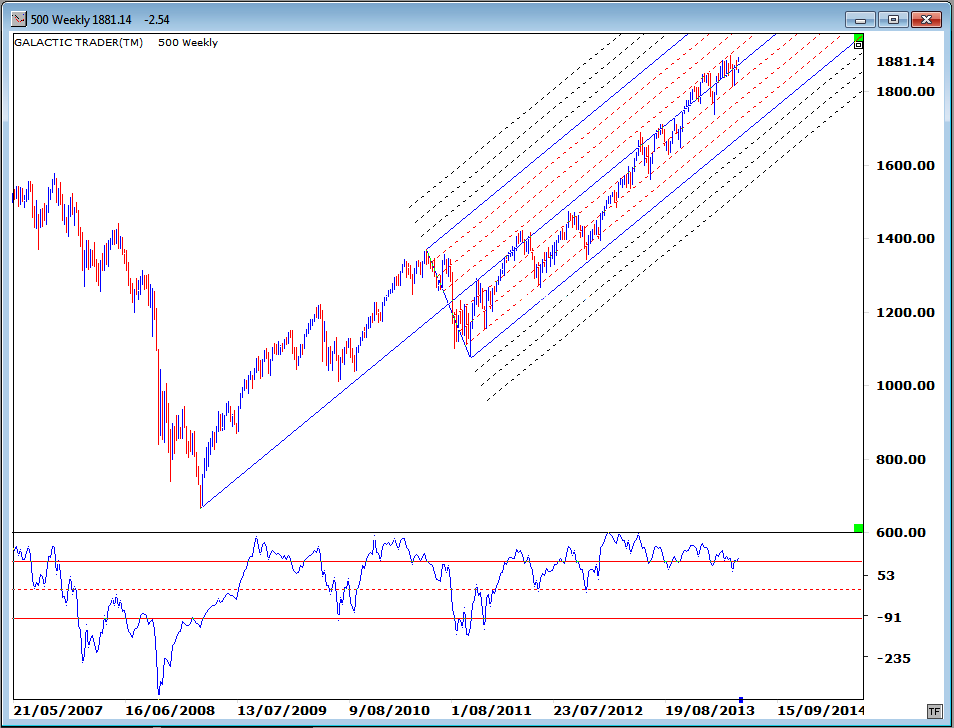954x728 pixels.
Task: Click the -91 oscillator axis value
Action: (890, 617)
